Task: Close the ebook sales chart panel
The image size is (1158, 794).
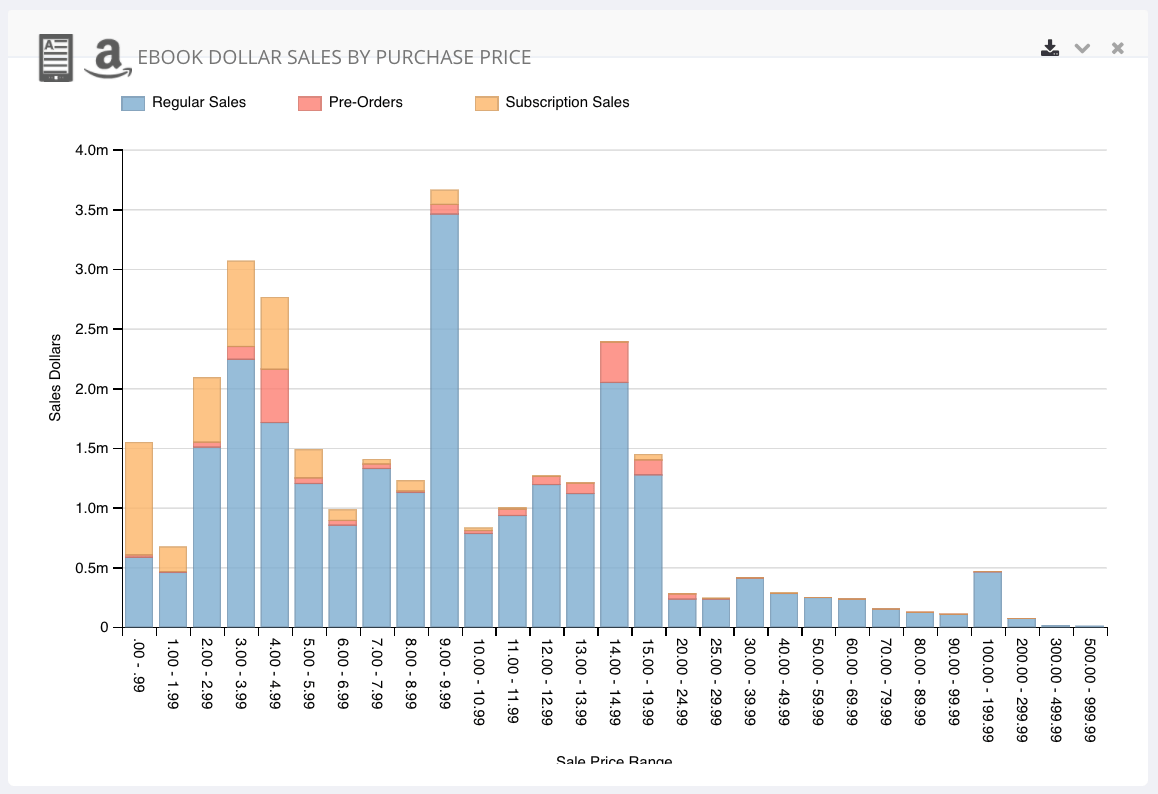Action: click(x=1117, y=48)
